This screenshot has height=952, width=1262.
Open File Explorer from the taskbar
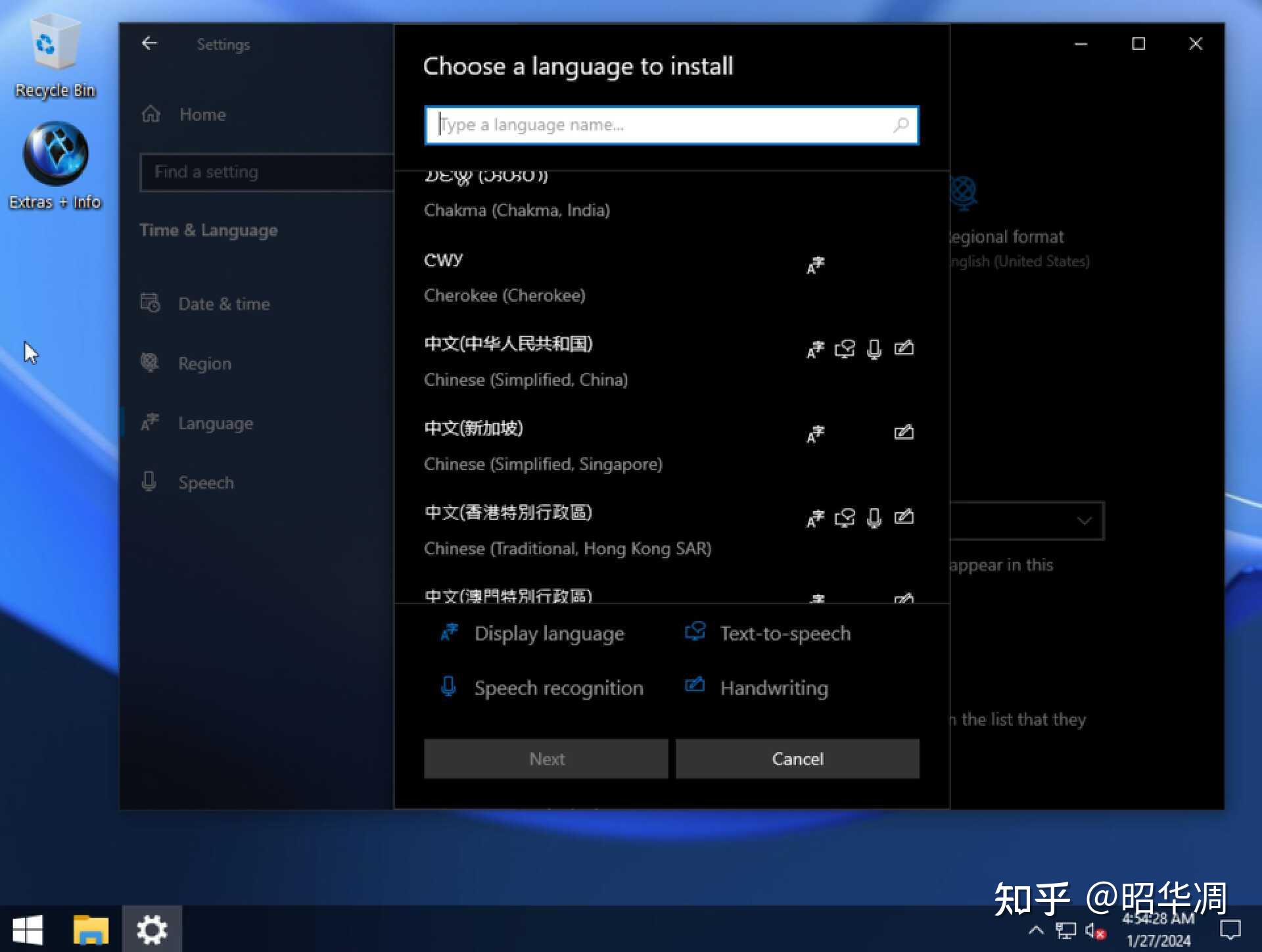(90, 930)
